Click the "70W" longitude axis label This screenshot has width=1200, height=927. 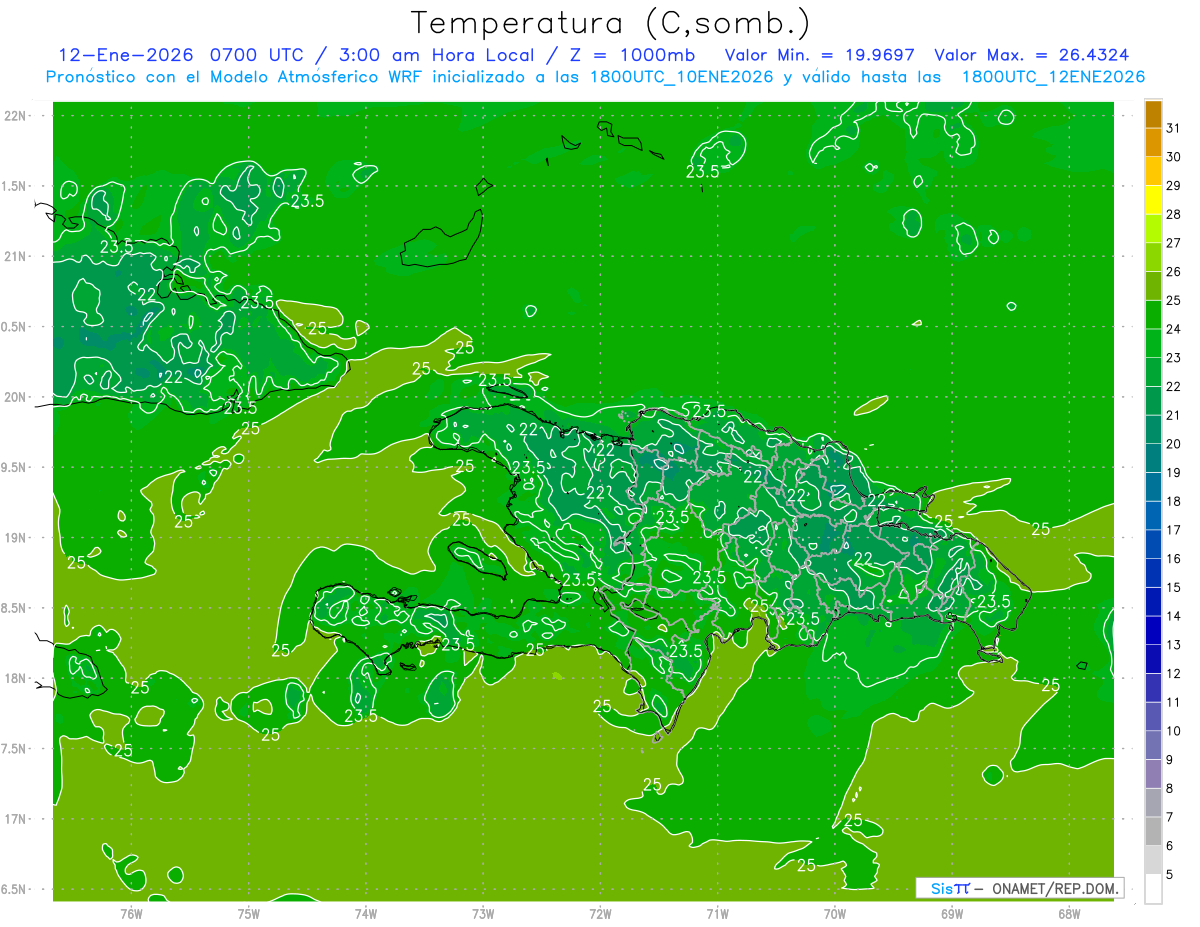pos(835,914)
